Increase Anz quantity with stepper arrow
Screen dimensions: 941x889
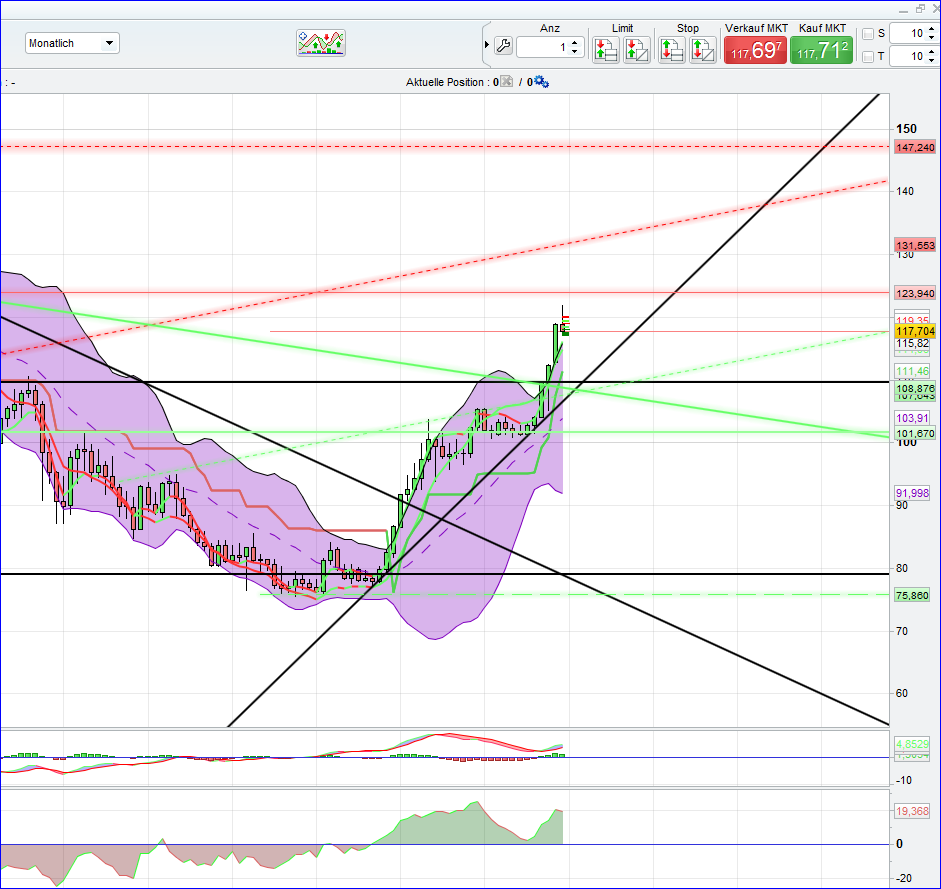coord(573,43)
